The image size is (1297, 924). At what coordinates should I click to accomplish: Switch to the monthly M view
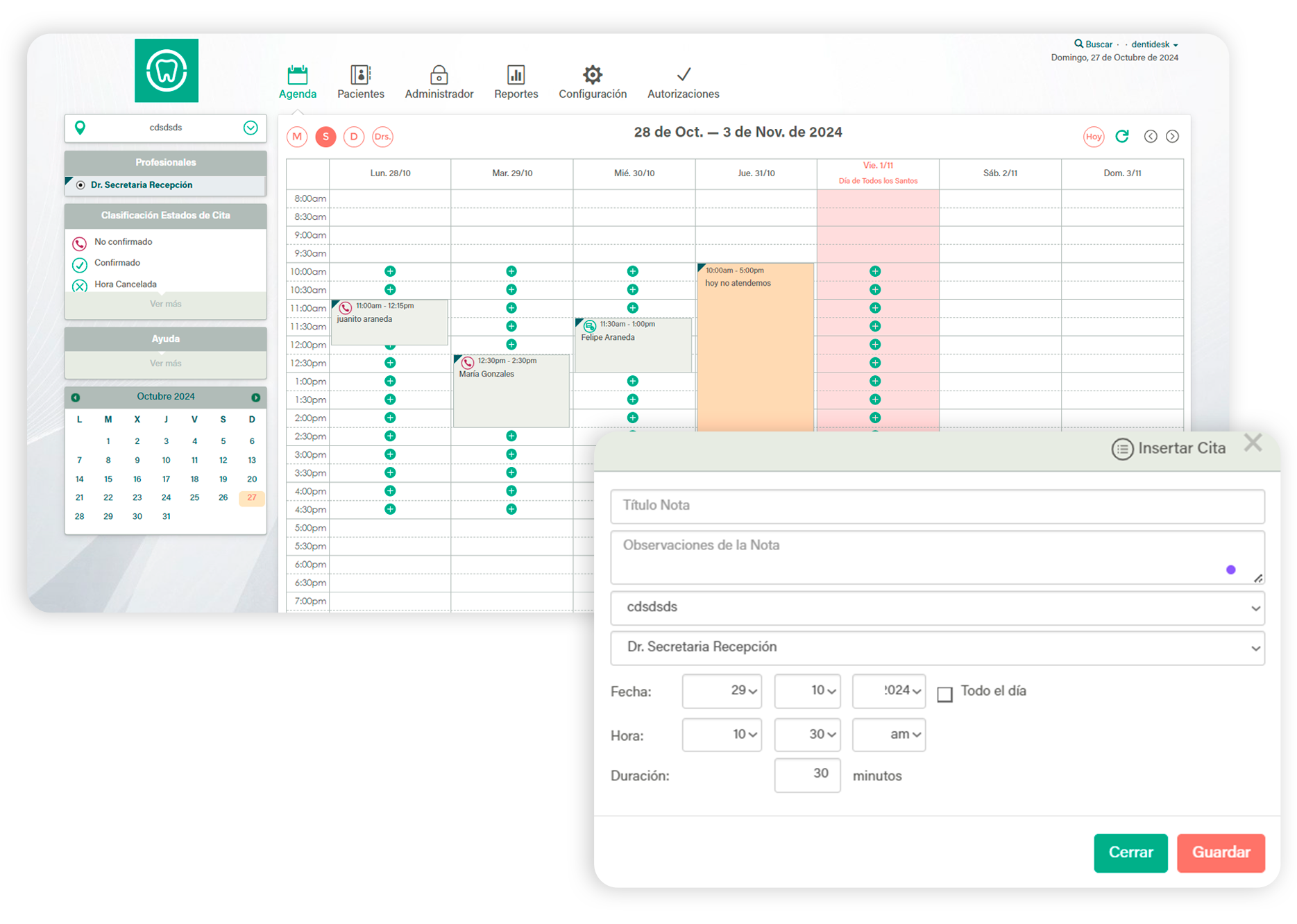(297, 137)
